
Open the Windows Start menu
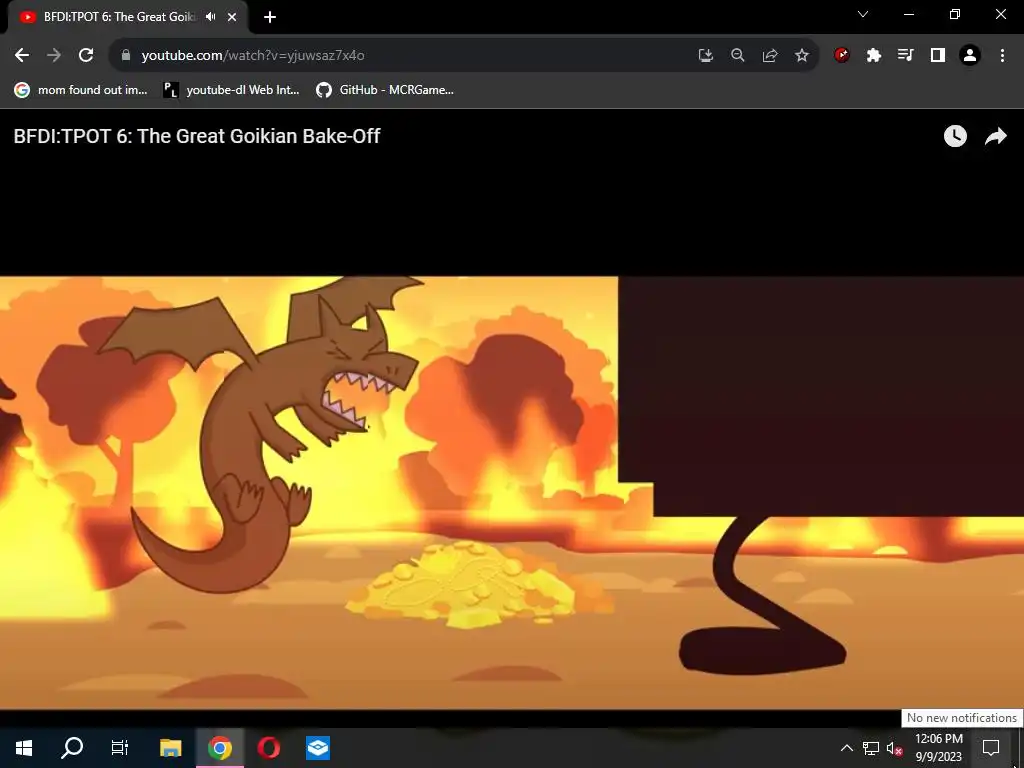(x=24, y=748)
